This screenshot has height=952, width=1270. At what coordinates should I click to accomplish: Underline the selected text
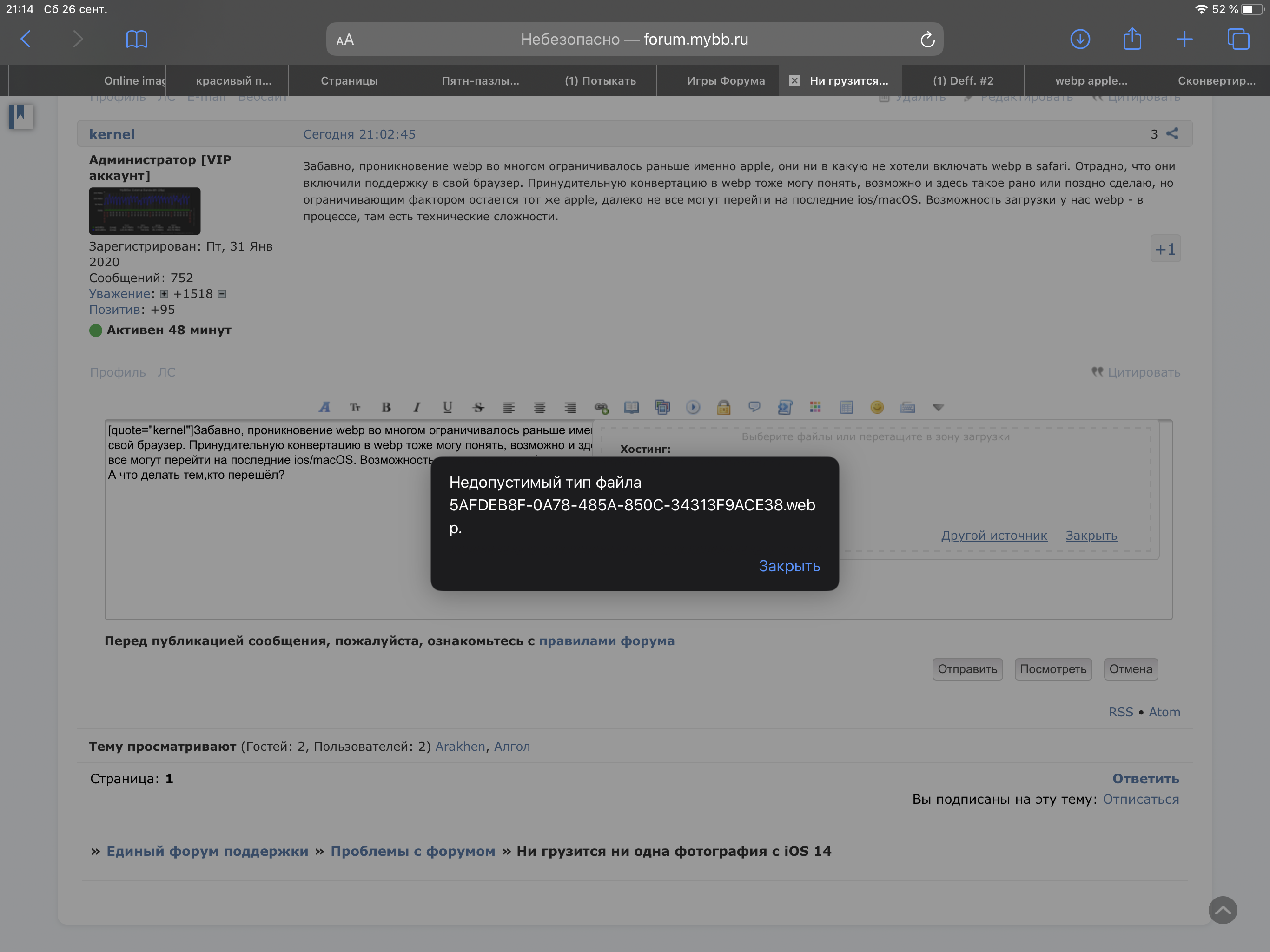(x=447, y=407)
